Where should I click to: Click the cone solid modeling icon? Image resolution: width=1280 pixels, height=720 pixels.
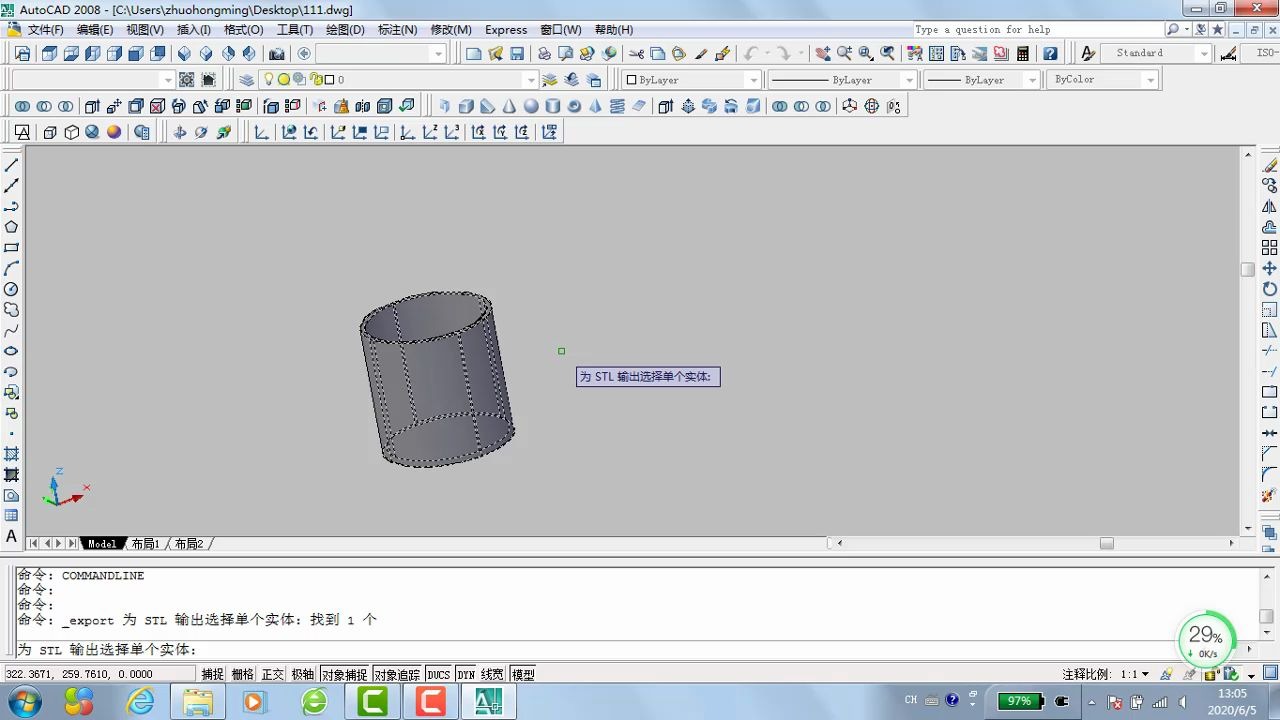(x=509, y=106)
